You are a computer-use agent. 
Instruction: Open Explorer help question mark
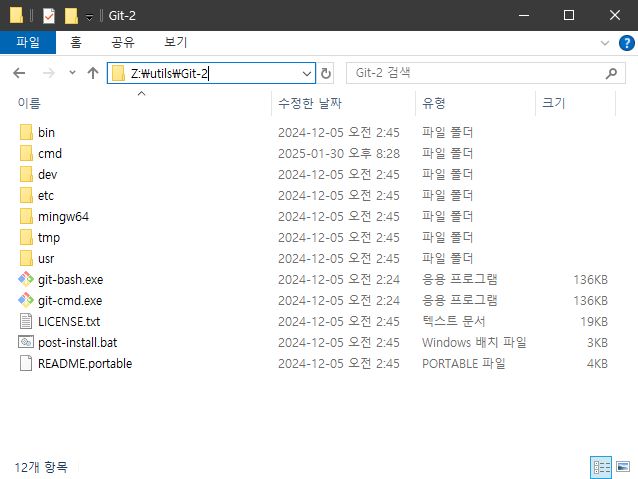point(627,43)
